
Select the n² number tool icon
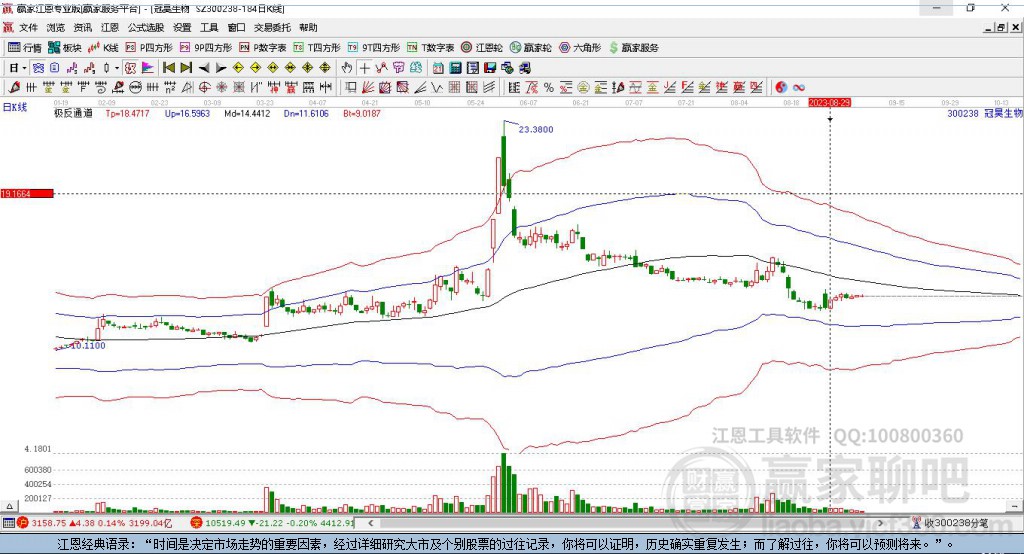(170, 87)
